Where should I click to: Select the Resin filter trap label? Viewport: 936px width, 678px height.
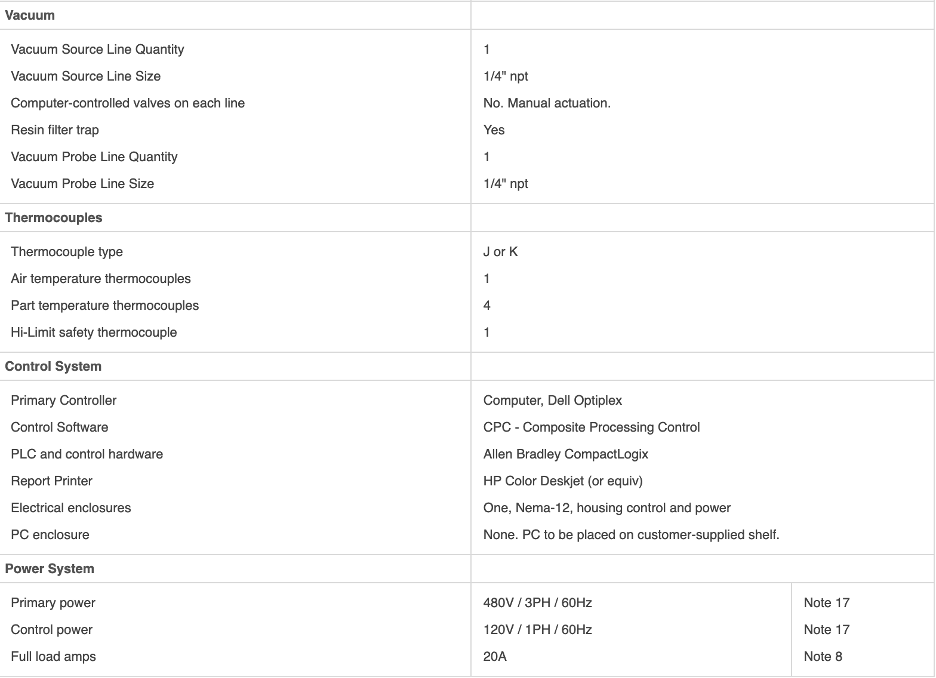55,129
